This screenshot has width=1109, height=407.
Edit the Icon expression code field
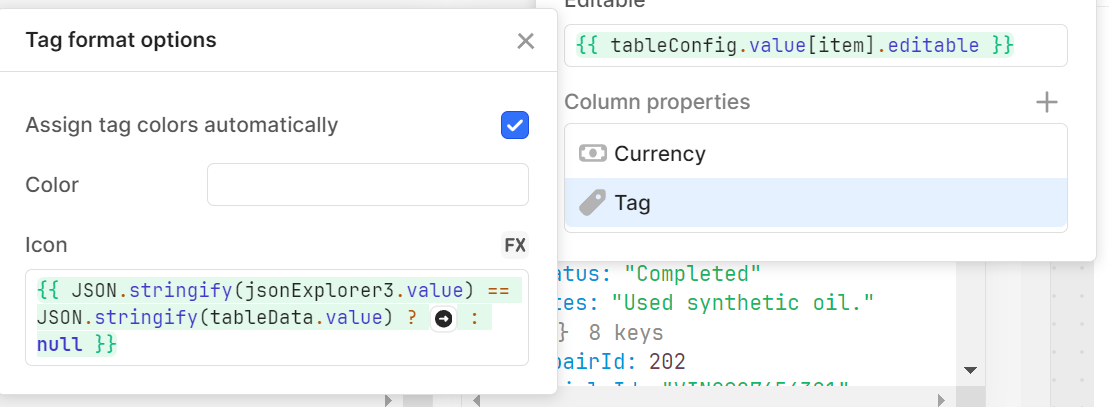277,318
